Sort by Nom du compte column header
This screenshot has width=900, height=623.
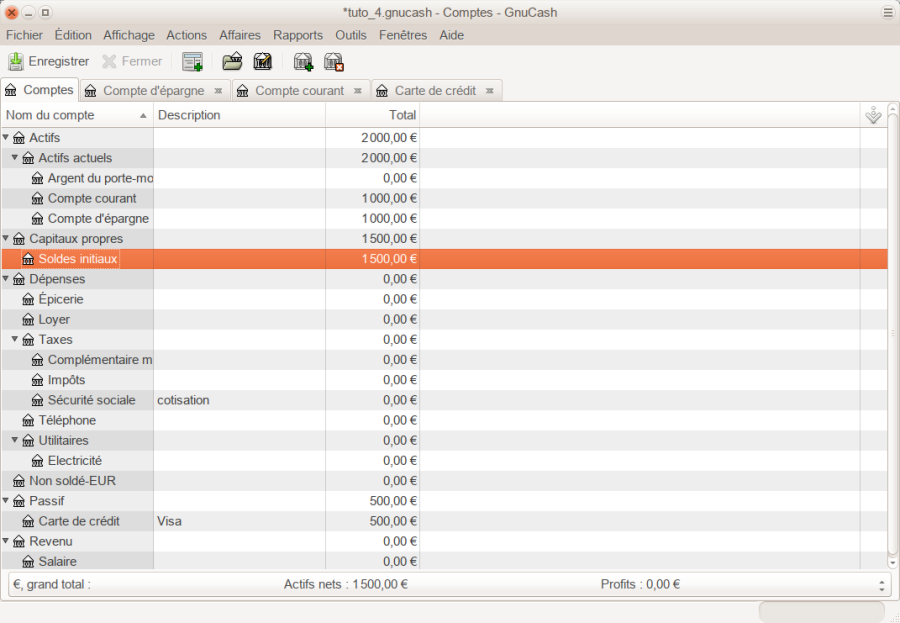click(70, 116)
